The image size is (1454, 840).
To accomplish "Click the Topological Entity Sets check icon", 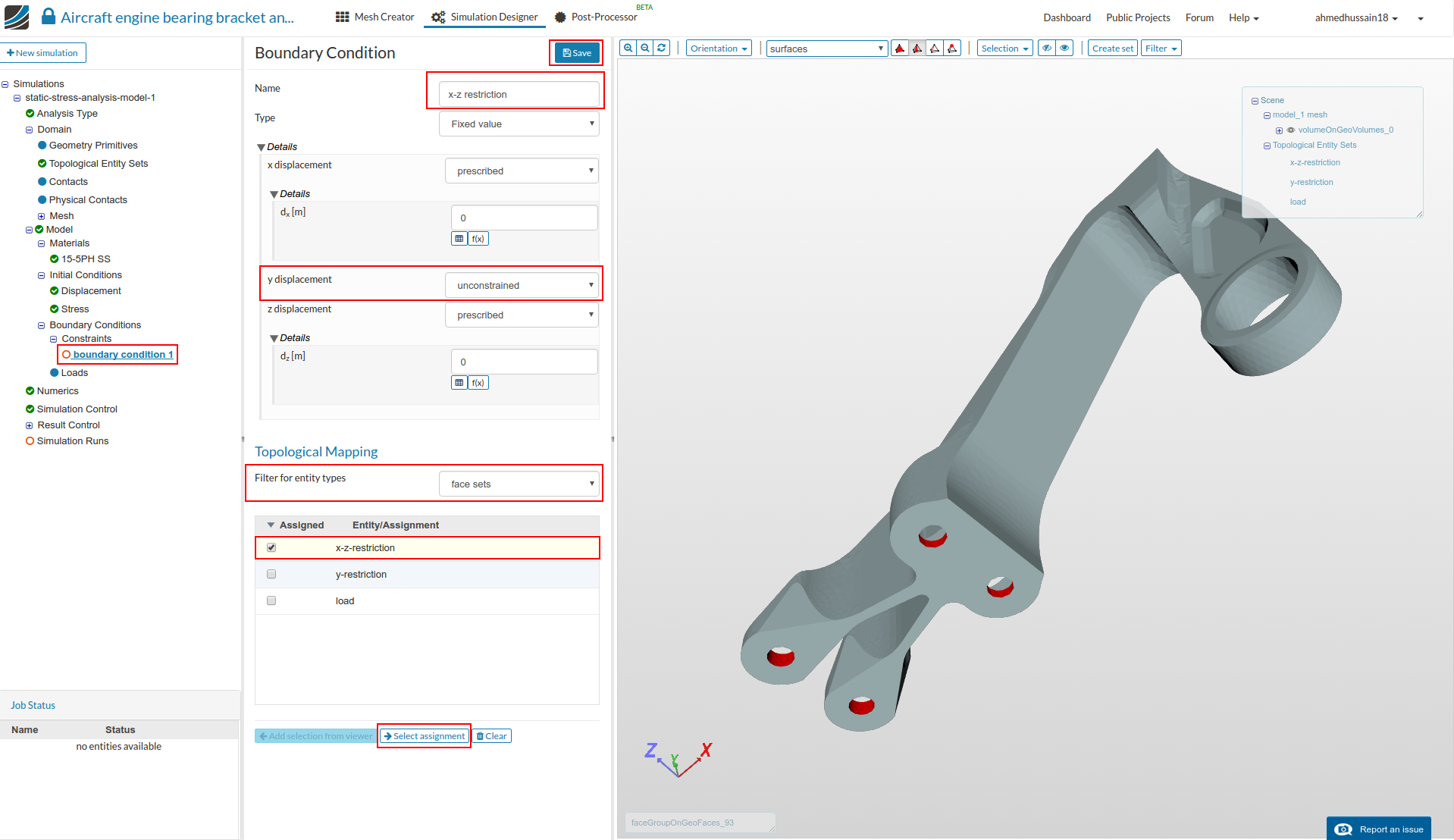I will 42,164.
